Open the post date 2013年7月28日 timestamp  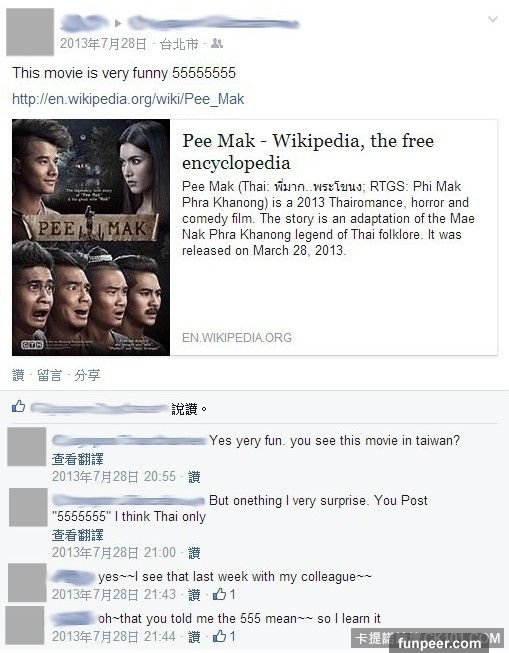pos(103,44)
